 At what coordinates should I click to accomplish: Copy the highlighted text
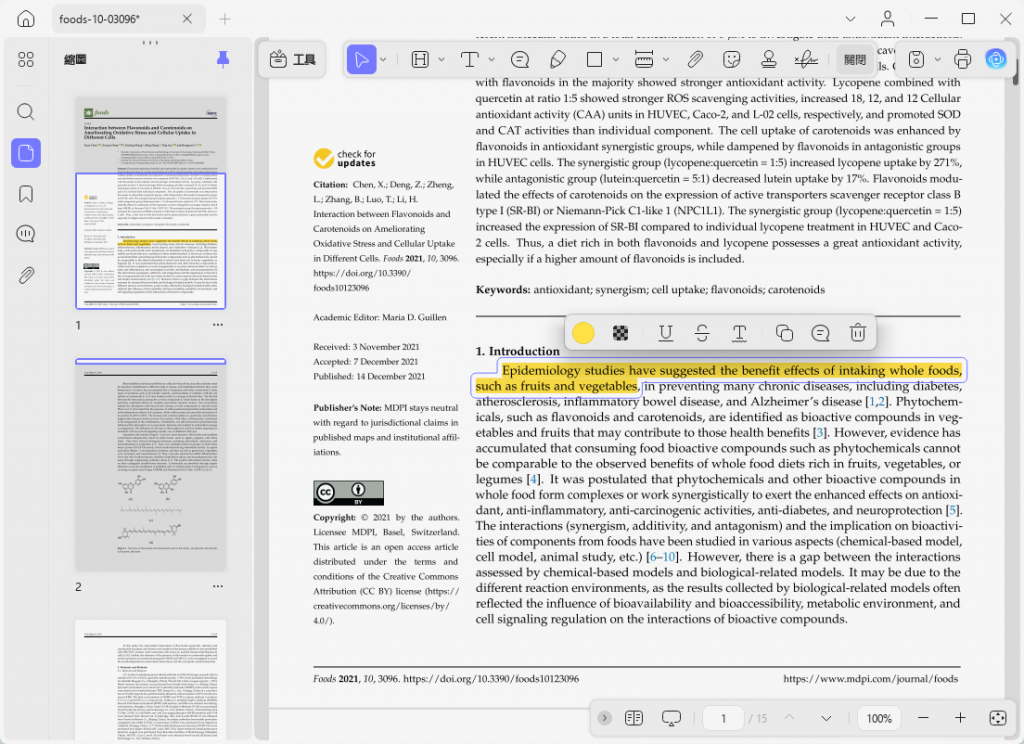[784, 333]
